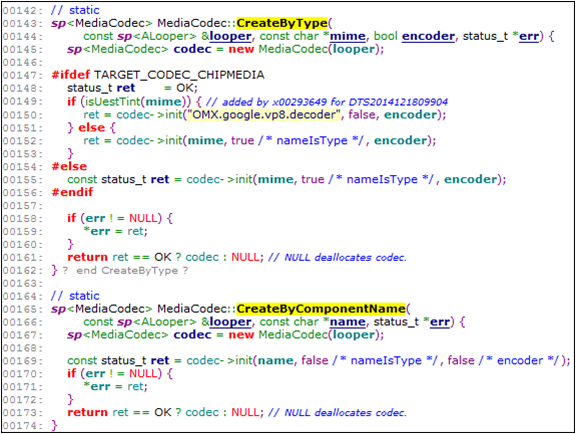Click the if keyword on line 00158
This screenshot has width=576, height=434.
(72, 218)
